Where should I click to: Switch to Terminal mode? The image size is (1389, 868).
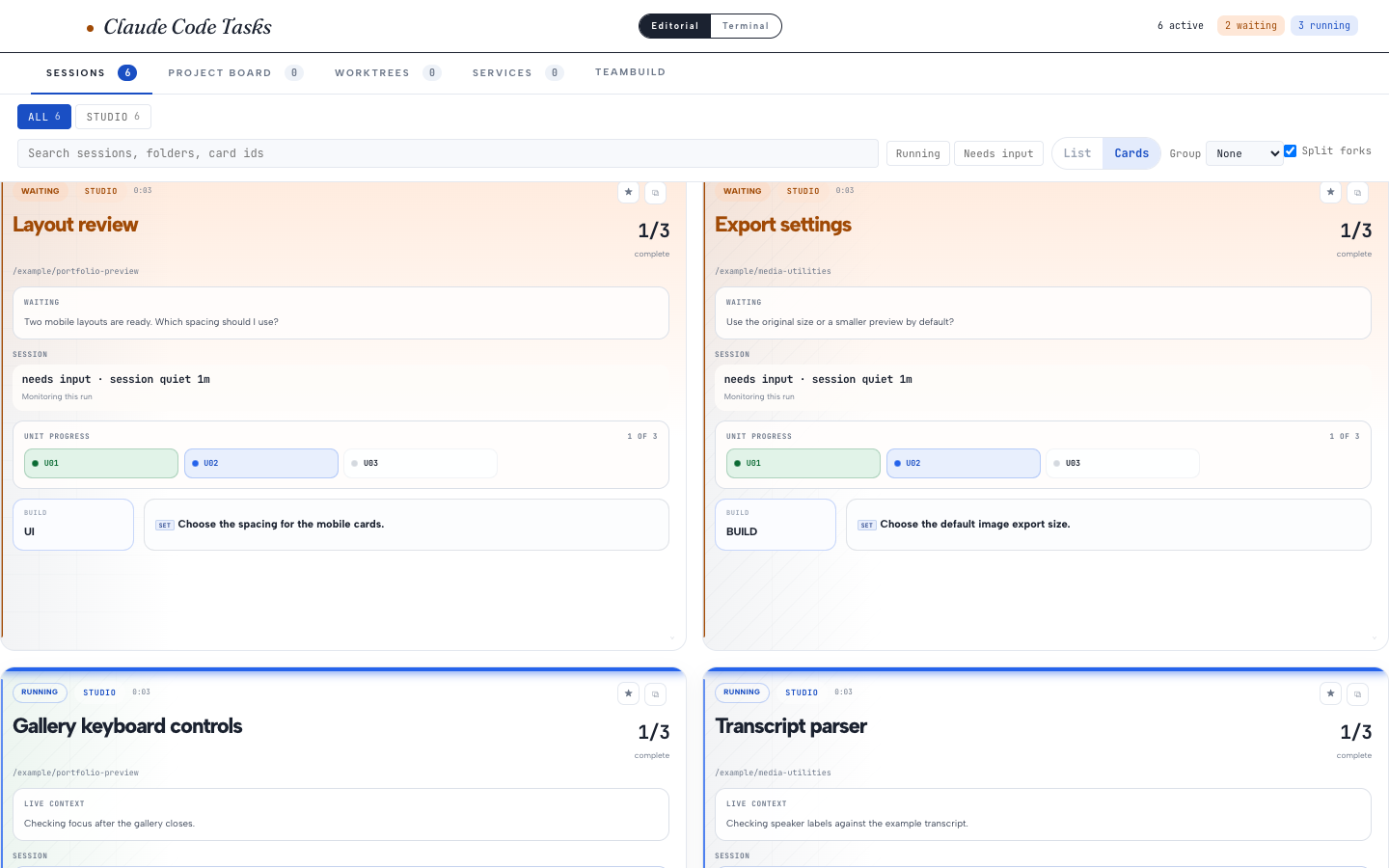746,26
